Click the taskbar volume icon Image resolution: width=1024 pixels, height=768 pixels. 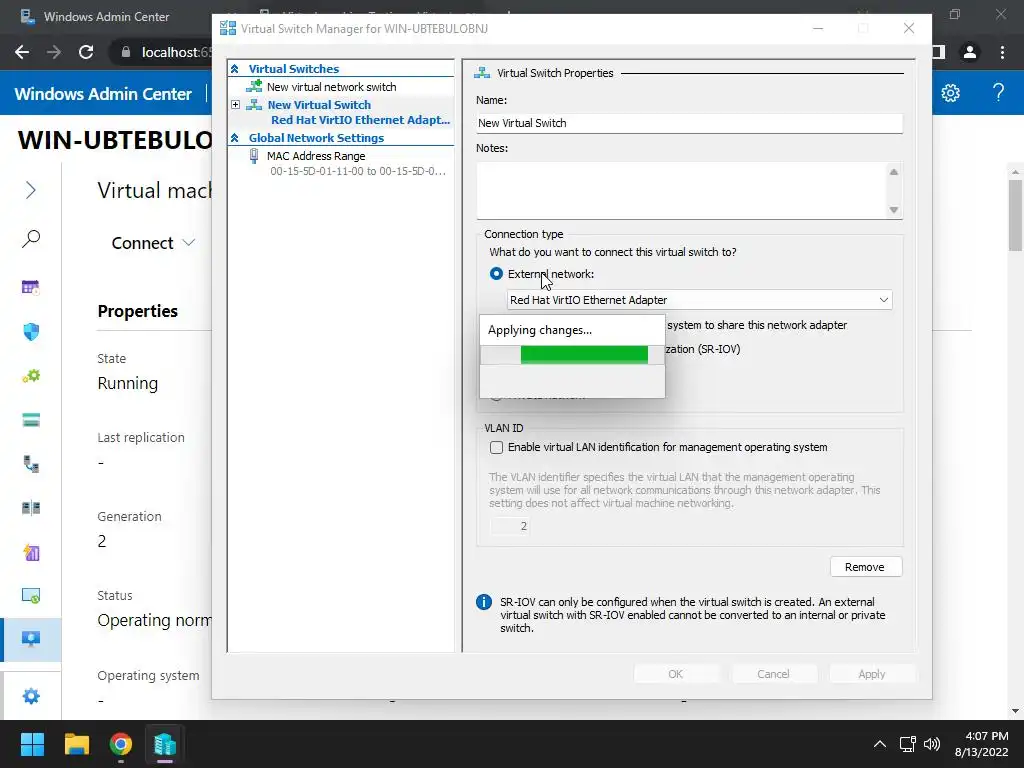[932, 744]
